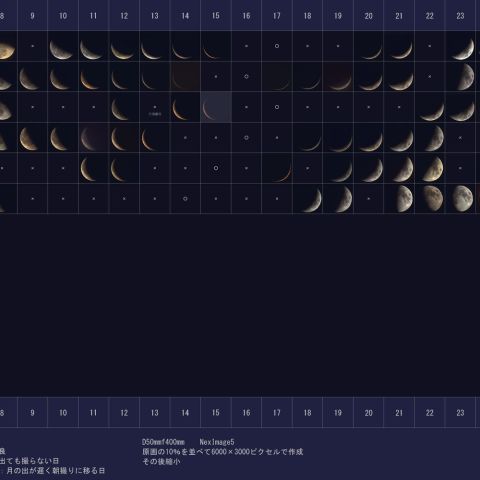Select fifth-row thin crescent under column 17
The height and width of the screenshot is (480, 480).
(x=283, y=173)
